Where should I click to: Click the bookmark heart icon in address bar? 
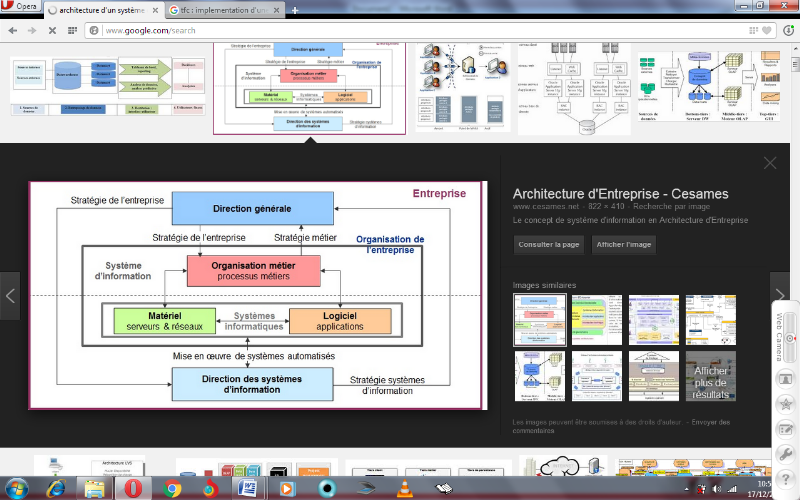[765, 30]
